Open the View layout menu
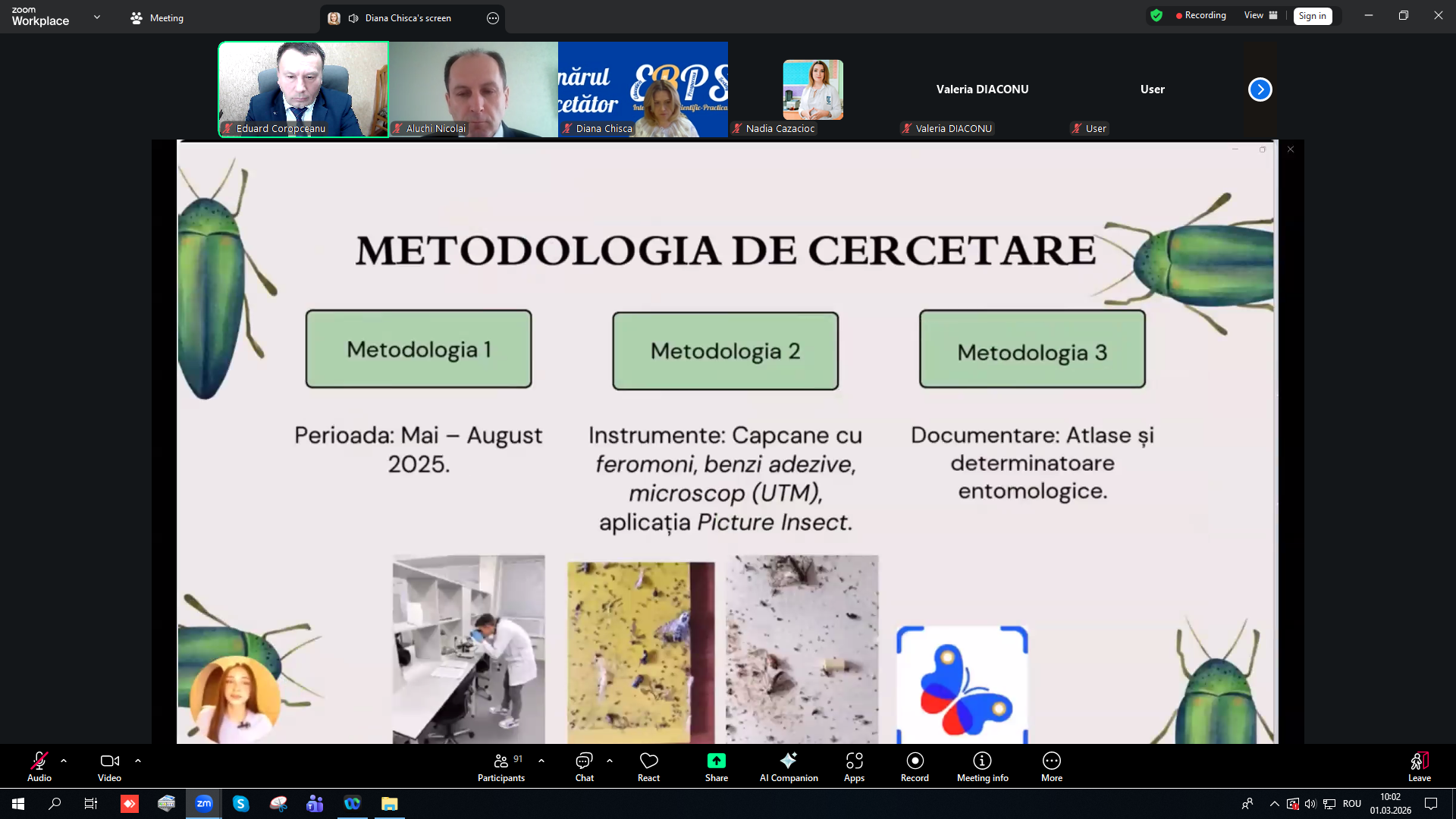1456x819 pixels. [x=1260, y=15]
